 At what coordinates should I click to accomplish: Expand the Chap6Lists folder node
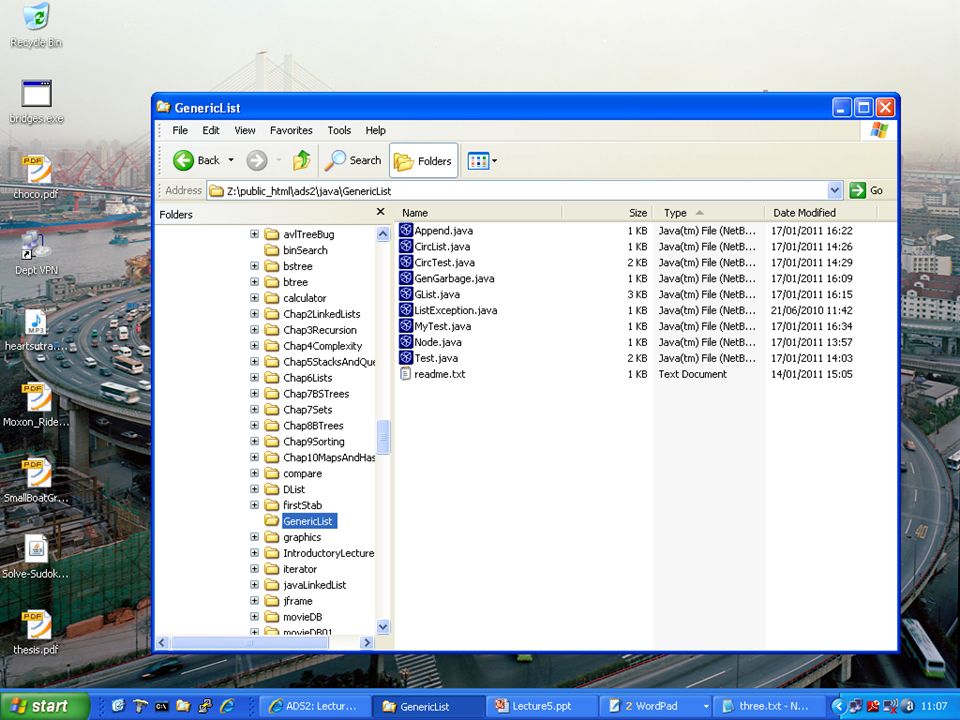tap(254, 377)
